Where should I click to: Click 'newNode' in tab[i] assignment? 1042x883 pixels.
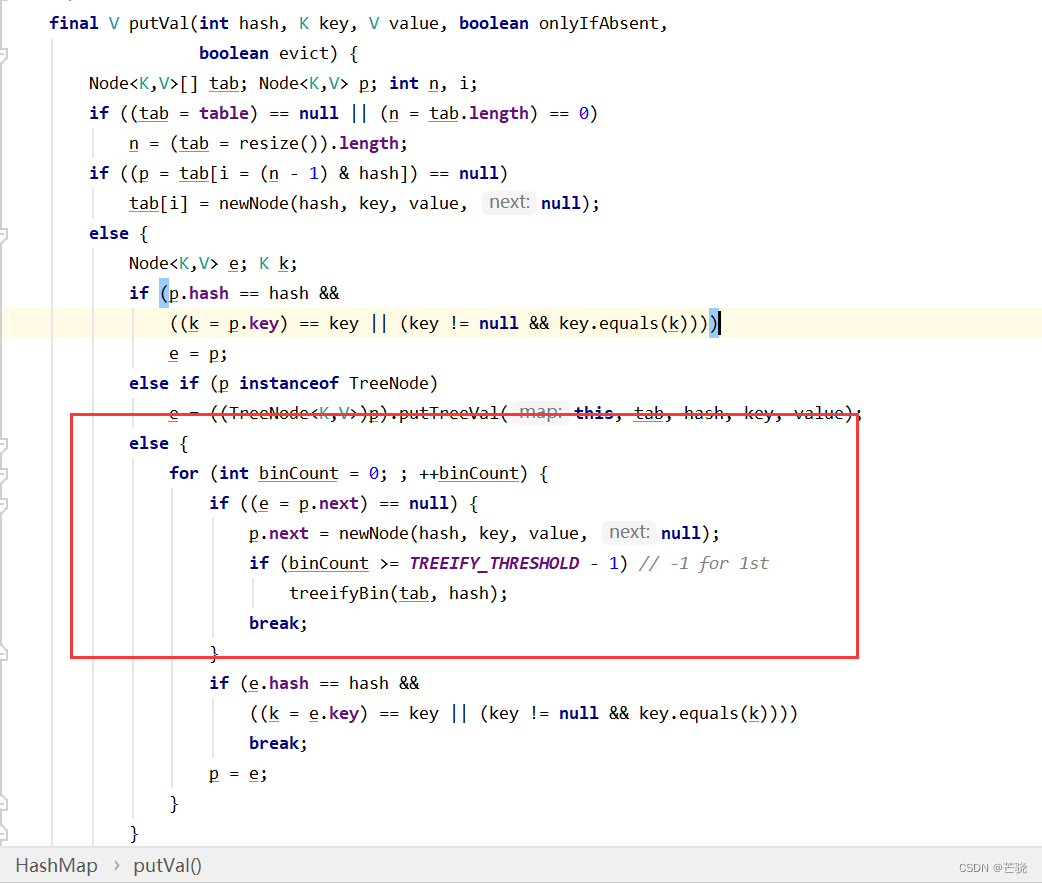[x=254, y=203]
